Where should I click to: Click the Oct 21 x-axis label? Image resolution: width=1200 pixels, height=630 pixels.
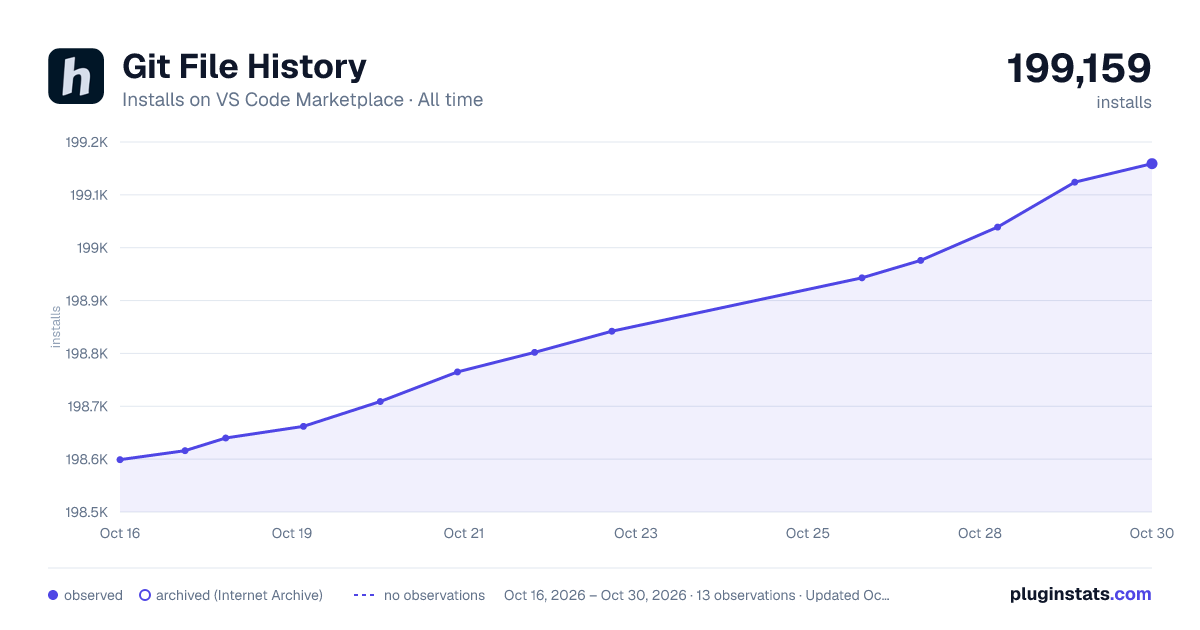pos(464,533)
